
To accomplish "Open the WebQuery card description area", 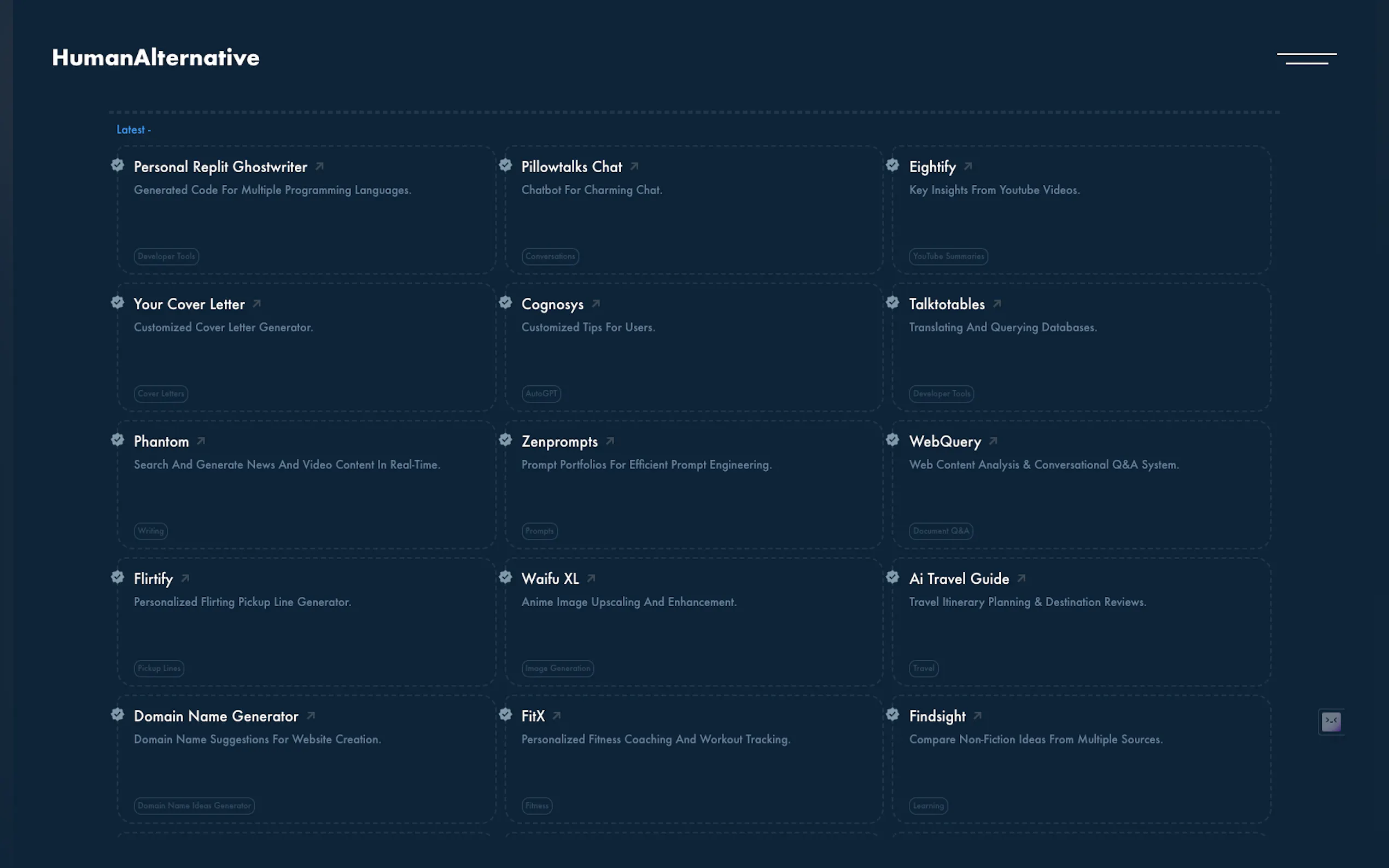I will click(x=1043, y=465).
